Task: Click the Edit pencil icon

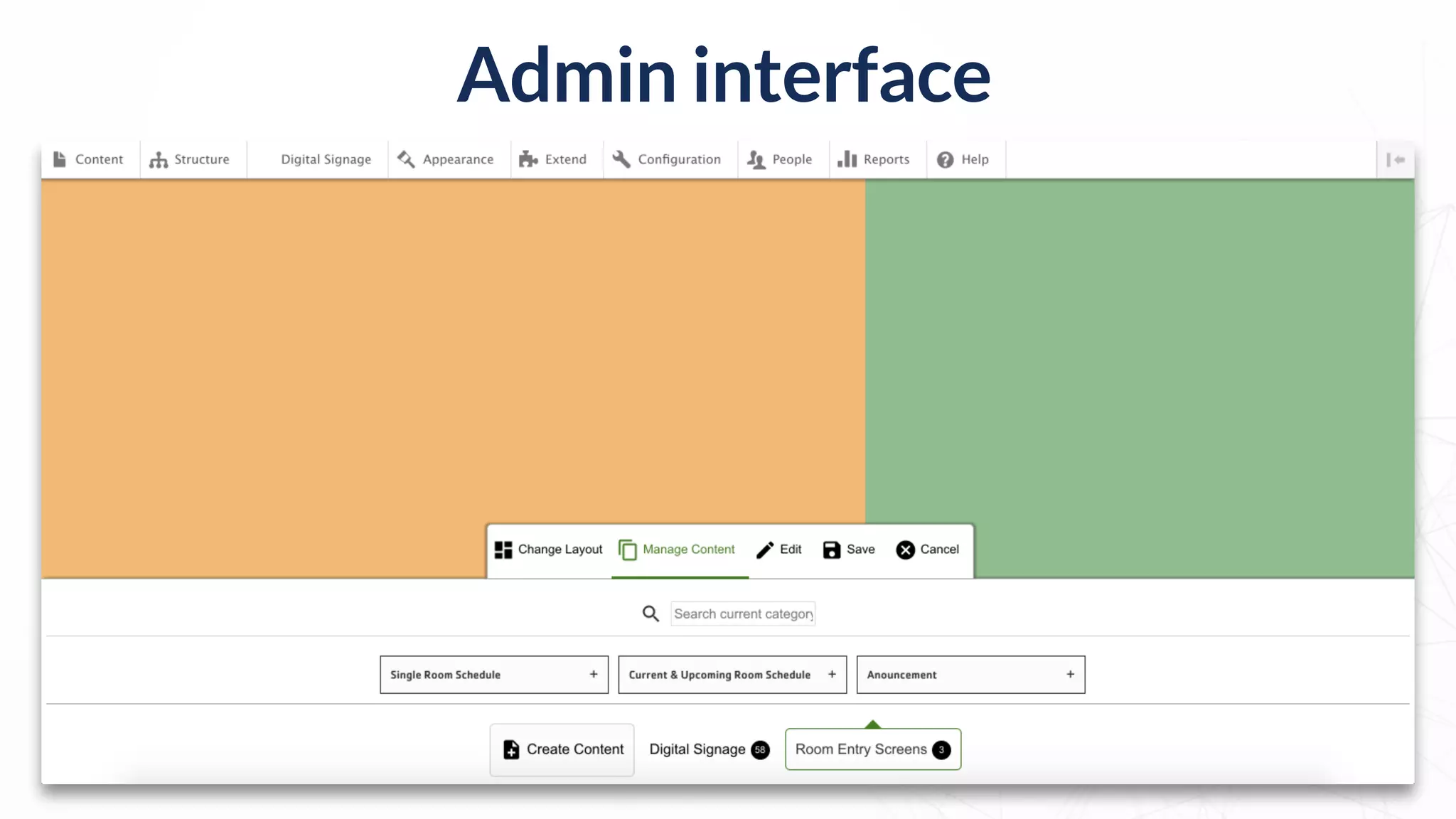Action: coord(765,550)
